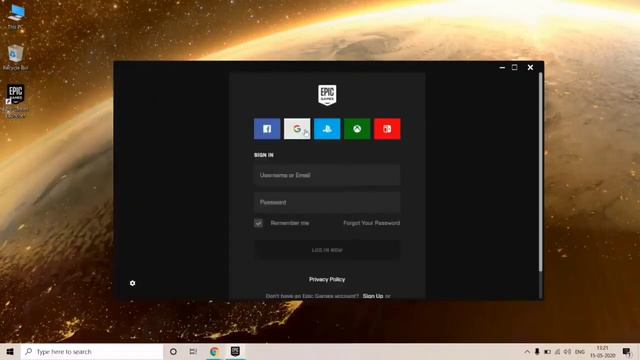Click the taskbar search box

click(x=92, y=351)
